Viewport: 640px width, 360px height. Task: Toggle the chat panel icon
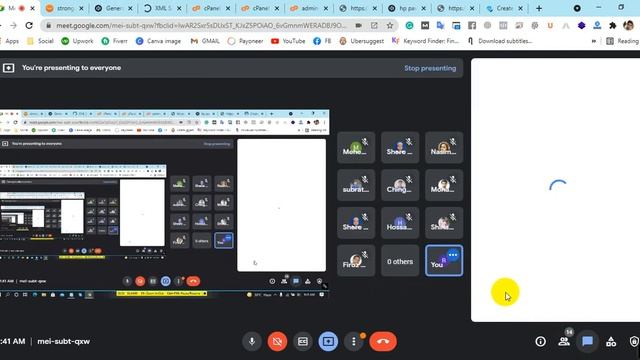coord(587,341)
